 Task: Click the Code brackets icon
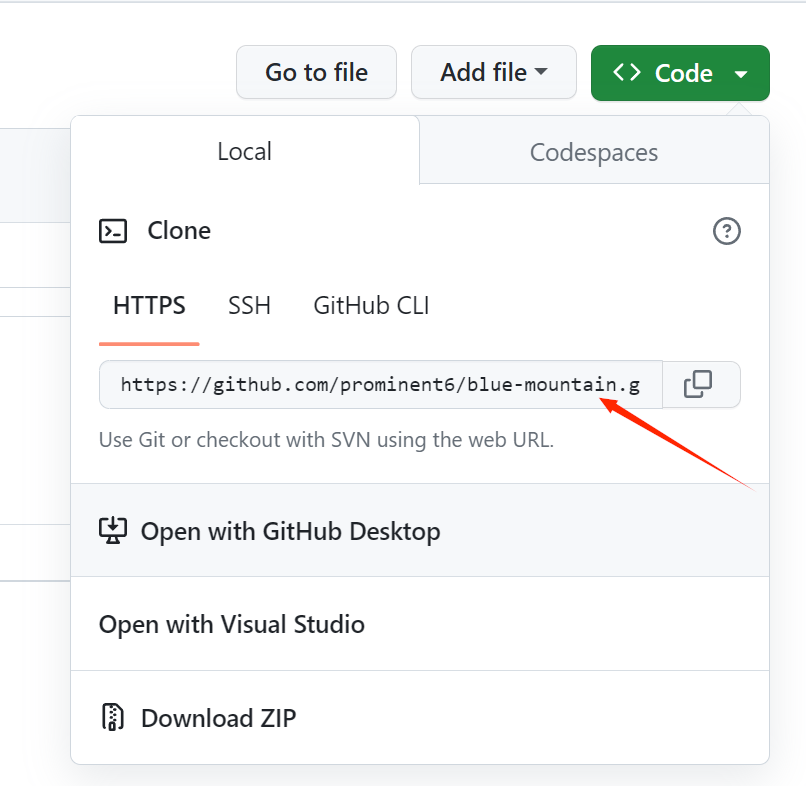point(627,73)
